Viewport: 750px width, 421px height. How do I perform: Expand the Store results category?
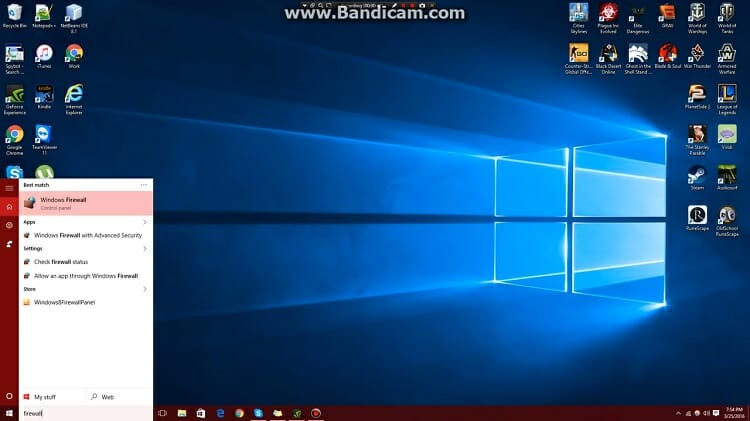[x=145, y=289]
